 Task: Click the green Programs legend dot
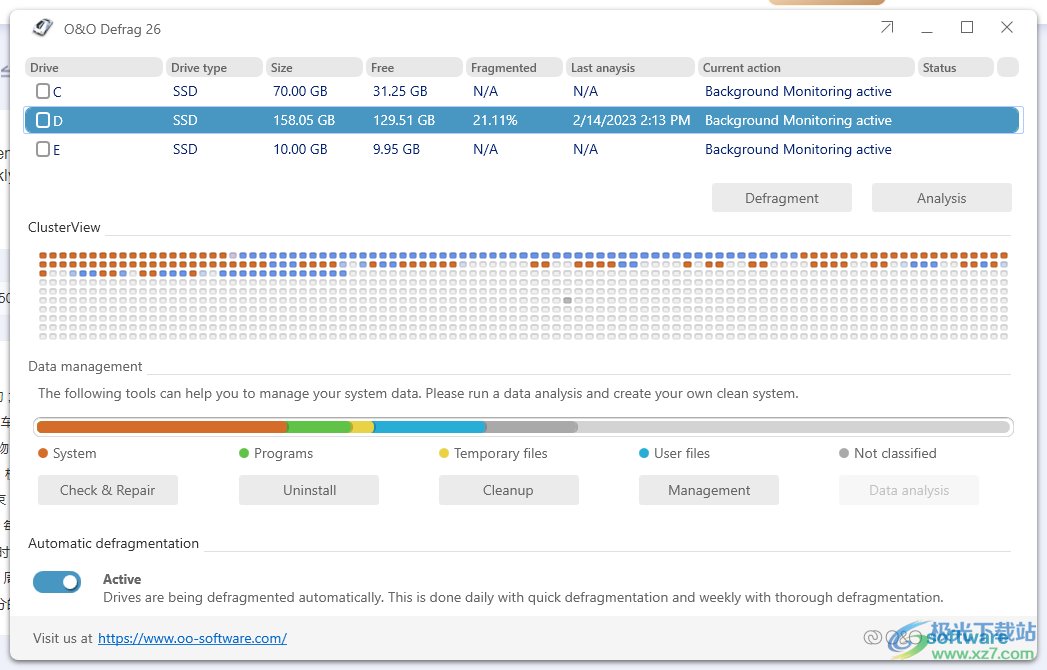pyautogui.click(x=244, y=454)
